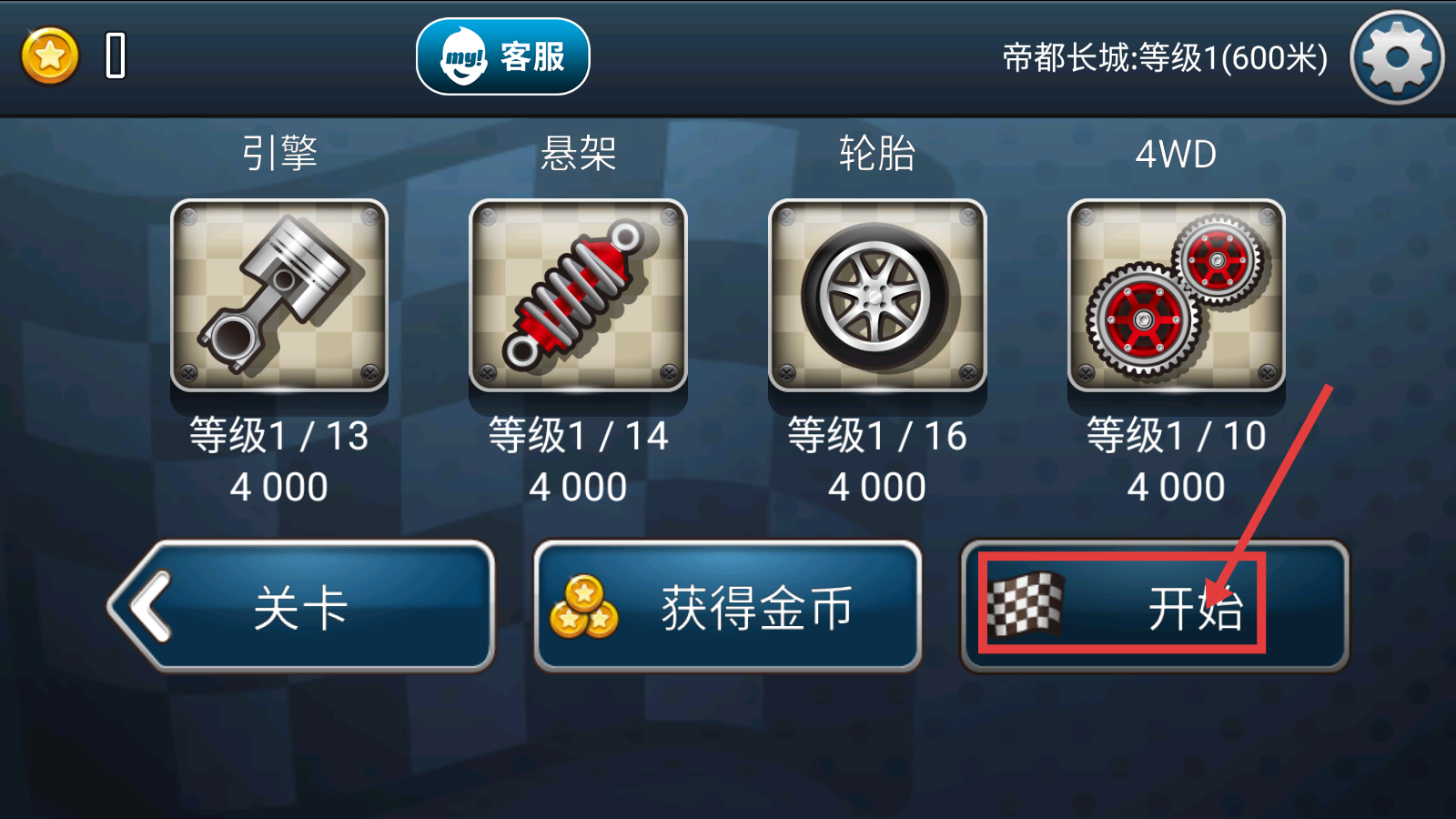The image size is (1456, 819).
Task: Upgrade the 4WD red gears icon
Action: click(1176, 296)
